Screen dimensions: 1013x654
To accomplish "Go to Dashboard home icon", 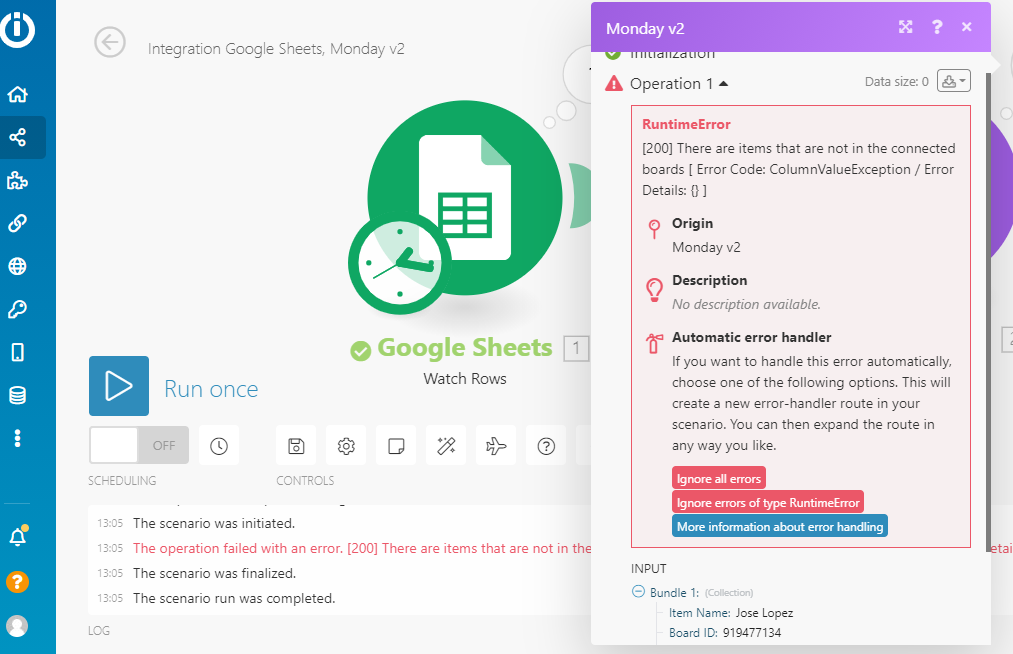I will (17, 94).
